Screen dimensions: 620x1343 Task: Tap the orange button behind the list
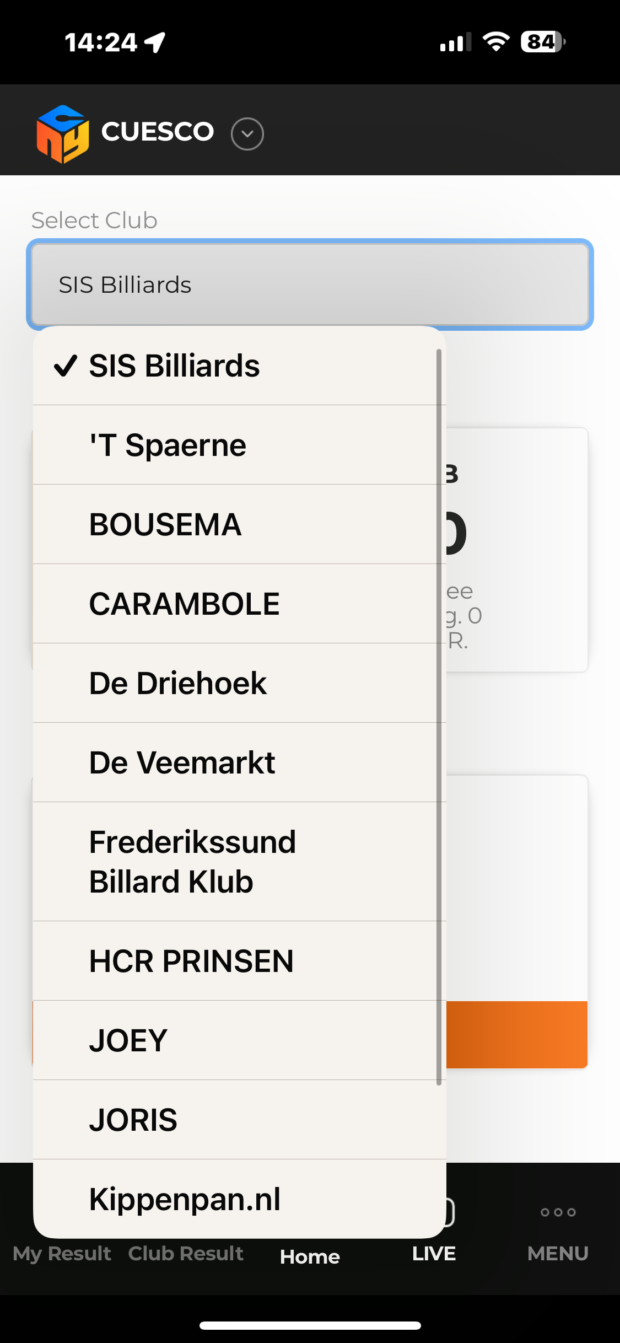[516, 1034]
